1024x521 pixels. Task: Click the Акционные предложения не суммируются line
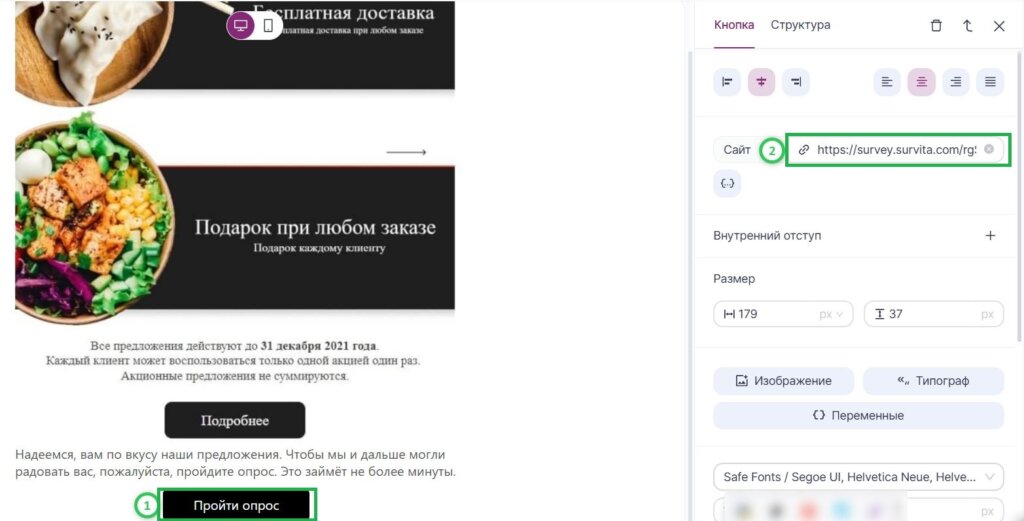tap(234, 376)
